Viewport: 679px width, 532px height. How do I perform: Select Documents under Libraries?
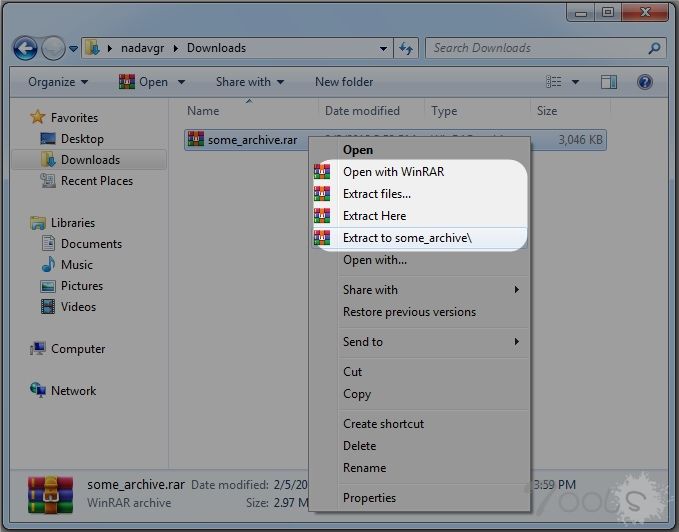pyautogui.click(x=91, y=244)
